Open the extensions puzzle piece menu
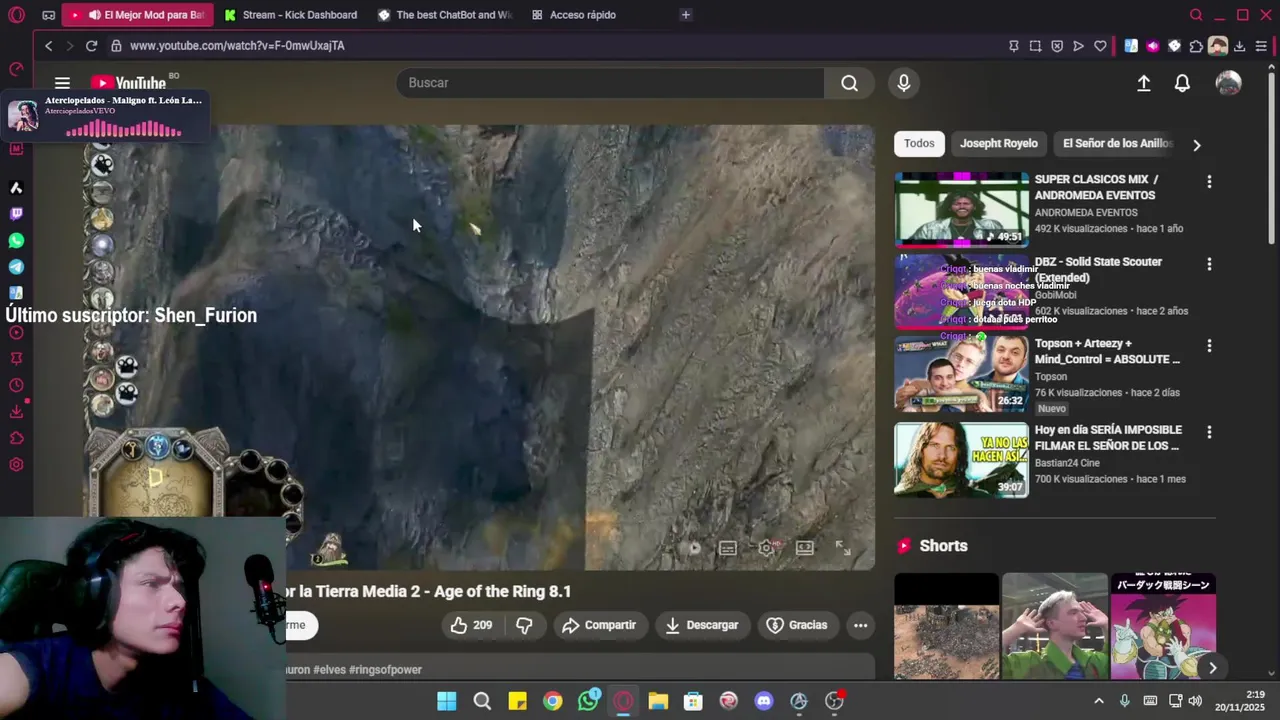Viewport: 1280px width, 720px height. (x=1196, y=46)
